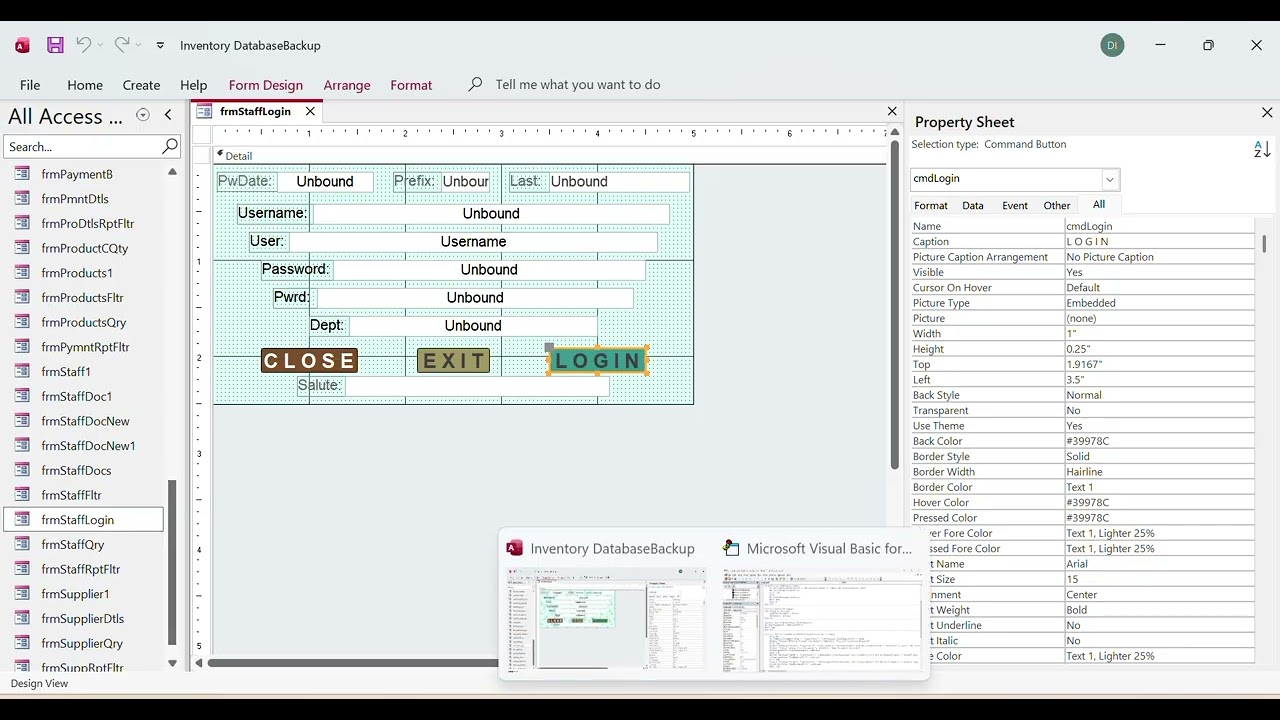The height and width of the screenshot is (720, 1280).
Task: Select the Event tab in the Property Sheet
Action: pos(1015,205)
